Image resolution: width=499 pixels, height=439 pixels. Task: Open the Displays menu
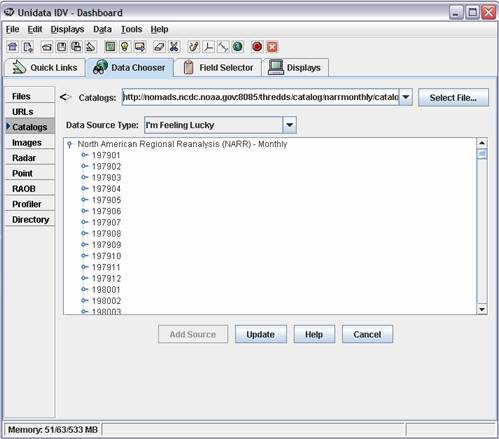[67, 29]
